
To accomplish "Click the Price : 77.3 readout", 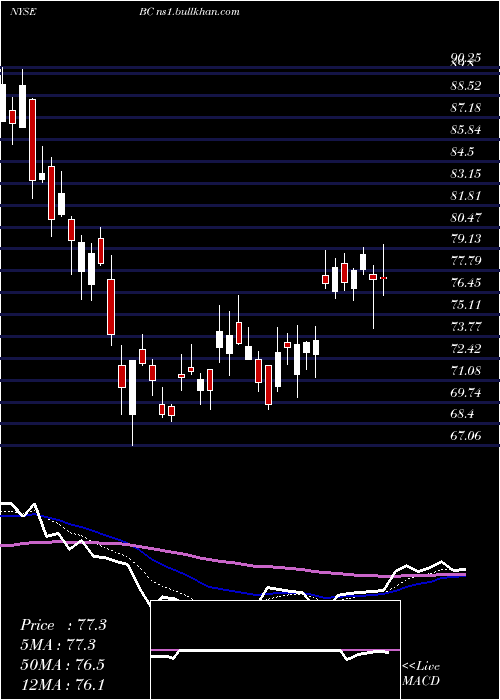I will pos(63,625).
